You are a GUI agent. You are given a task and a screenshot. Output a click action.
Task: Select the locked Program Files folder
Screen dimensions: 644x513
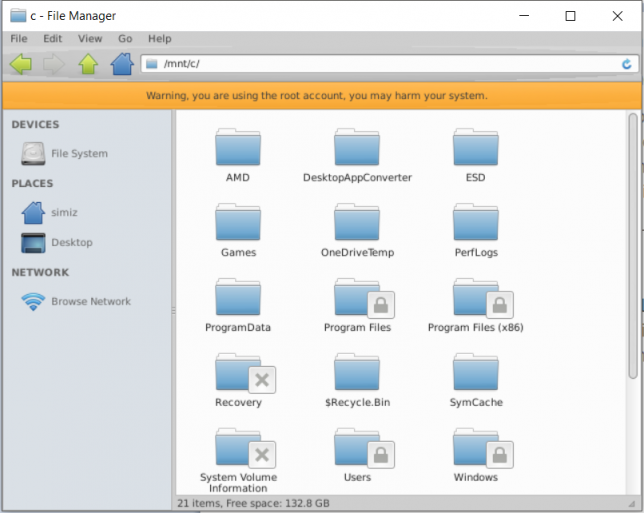tap(358, 298)
